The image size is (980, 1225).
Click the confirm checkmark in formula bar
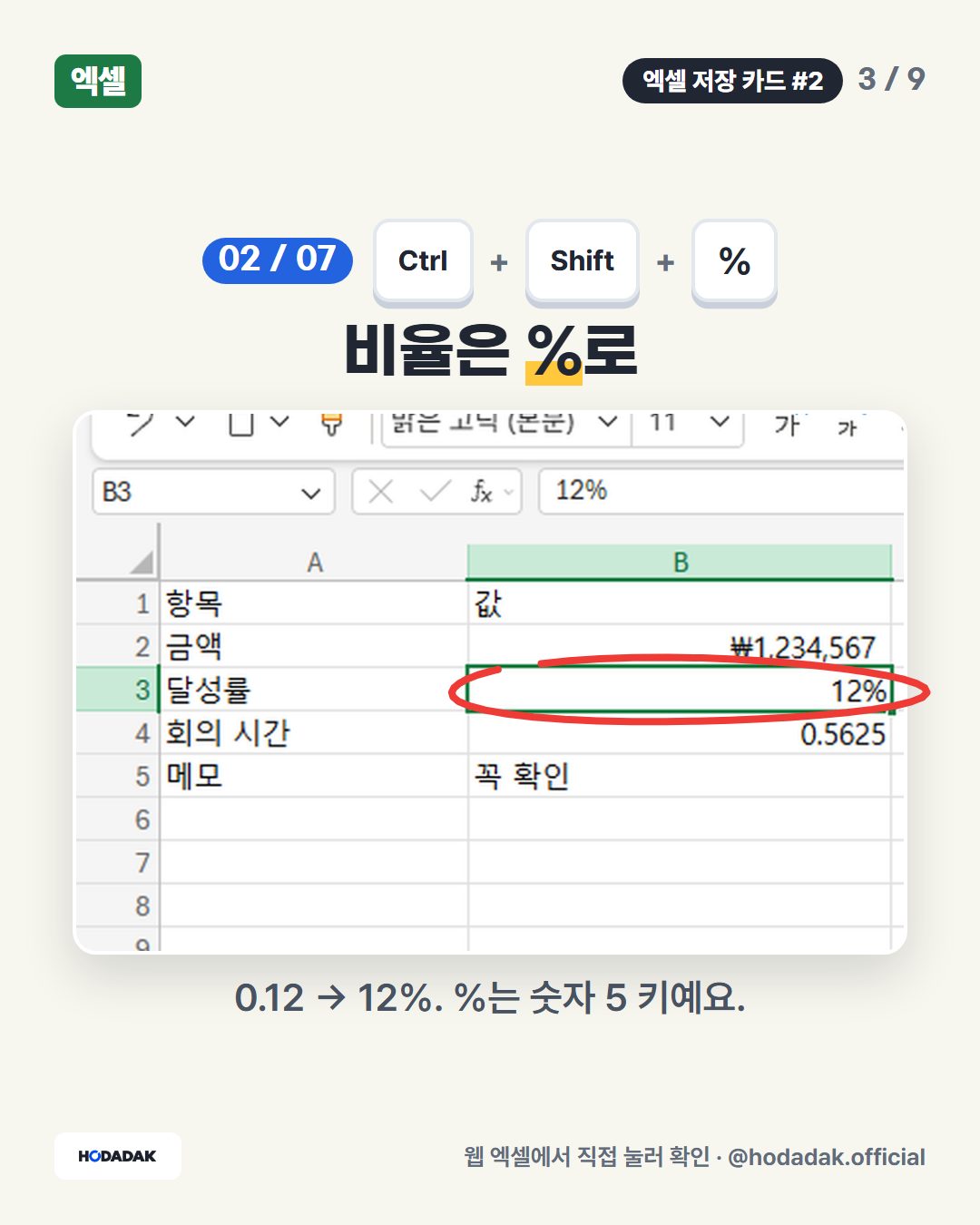pos(436,492)
